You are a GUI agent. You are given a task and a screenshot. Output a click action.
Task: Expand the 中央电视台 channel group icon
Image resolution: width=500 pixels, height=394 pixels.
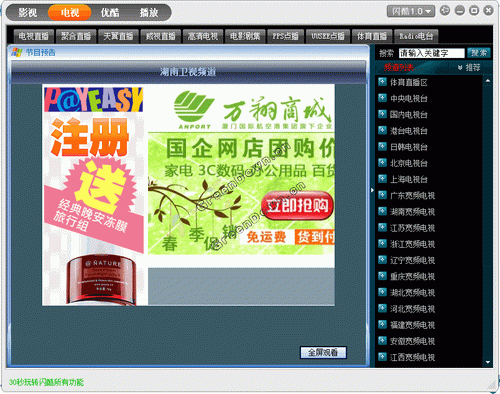(382, 98)
